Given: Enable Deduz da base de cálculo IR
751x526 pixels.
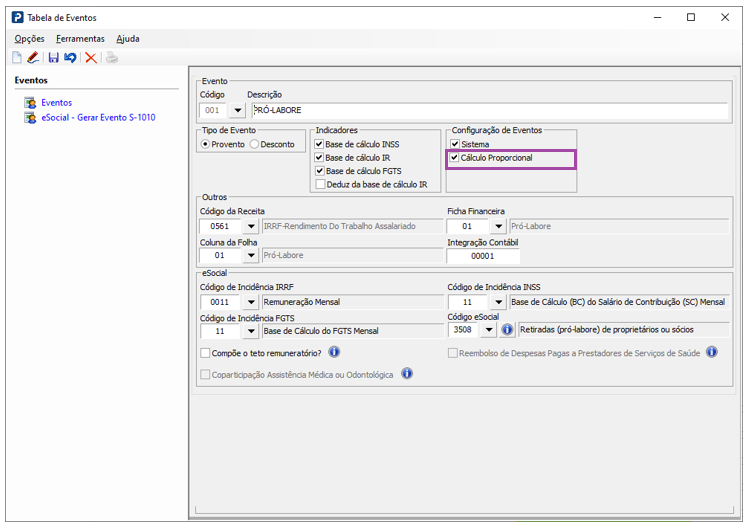Looking at the screenshot, I should pos(320,184).
